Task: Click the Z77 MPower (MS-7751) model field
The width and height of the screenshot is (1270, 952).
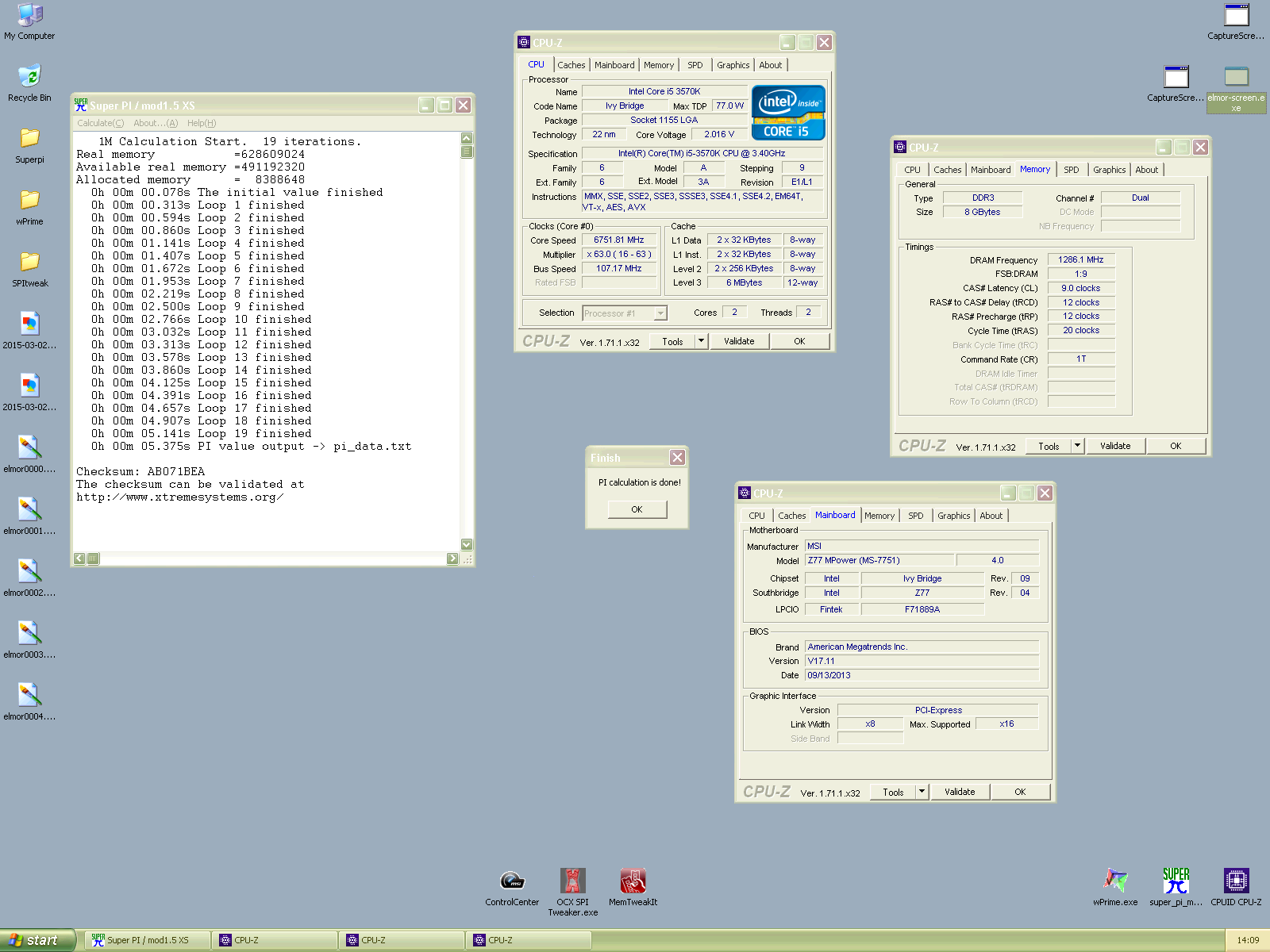Action: (879, 560)
